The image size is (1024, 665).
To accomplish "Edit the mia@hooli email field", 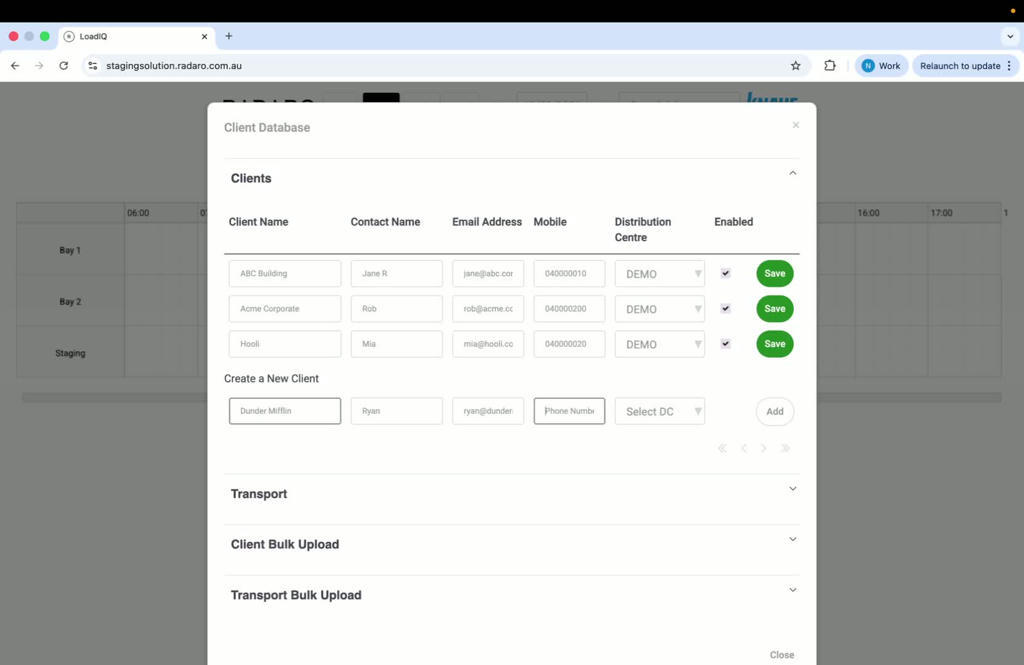I will pos(488,344).
